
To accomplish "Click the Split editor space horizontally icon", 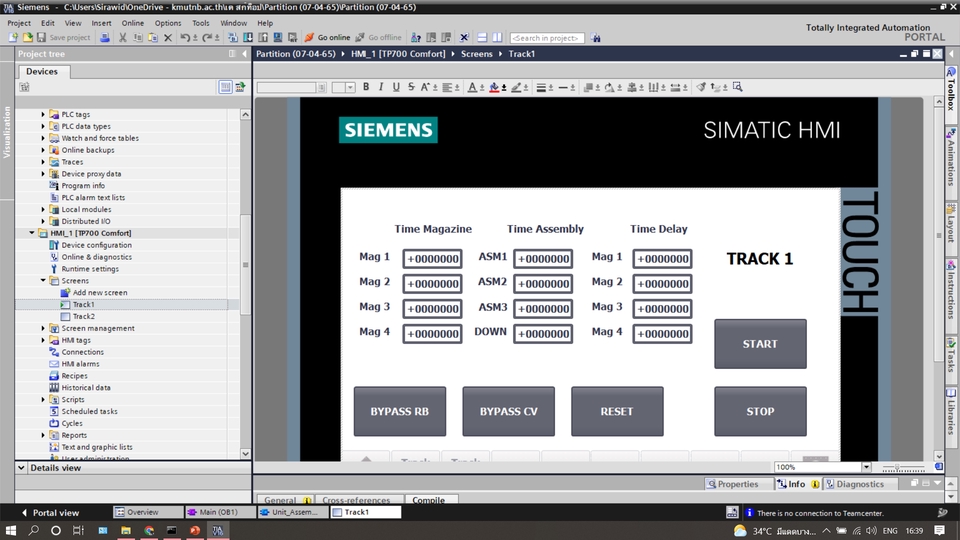I will coord(482,37).
